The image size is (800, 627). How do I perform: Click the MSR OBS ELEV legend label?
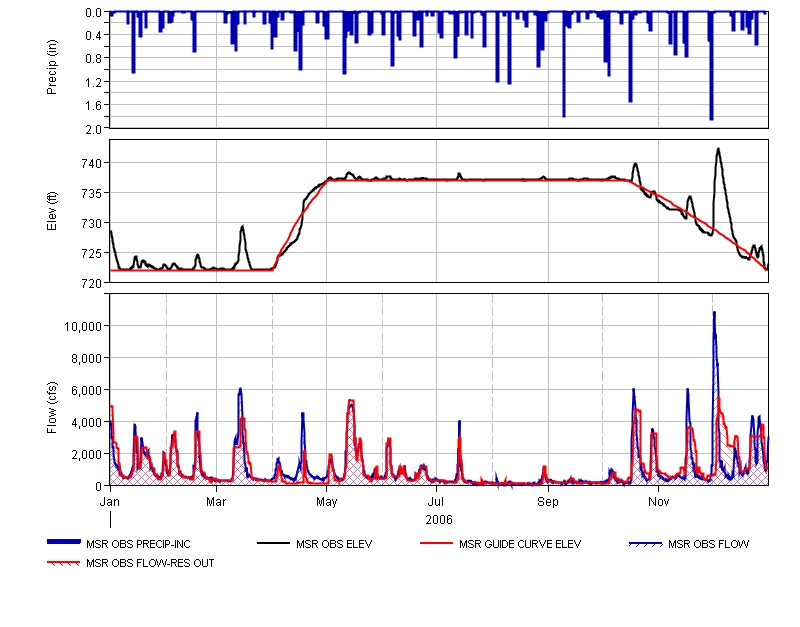pyautogui.click(x=334, y=544)
